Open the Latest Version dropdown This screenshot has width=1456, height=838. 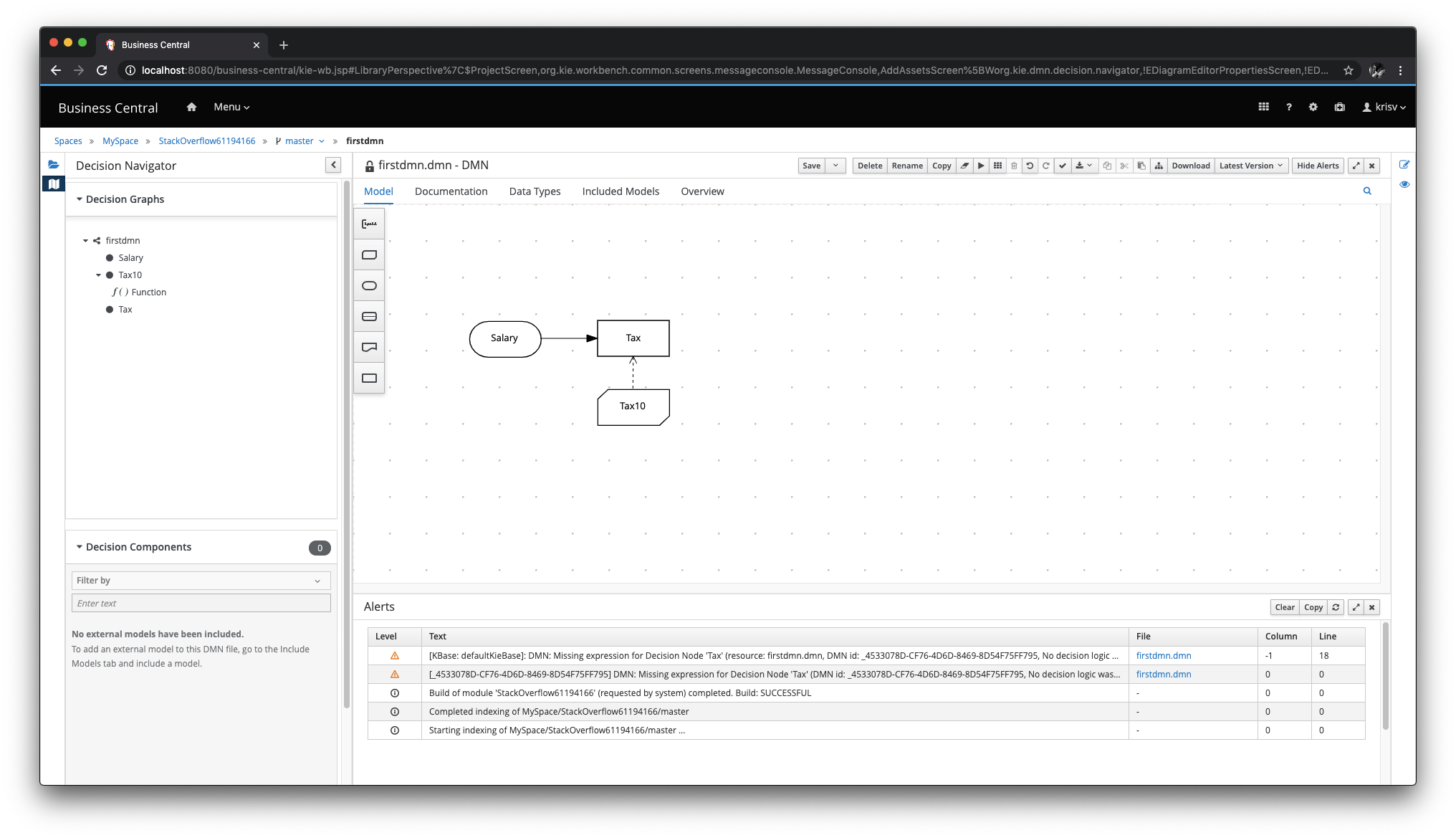(x=1250, y=166)
